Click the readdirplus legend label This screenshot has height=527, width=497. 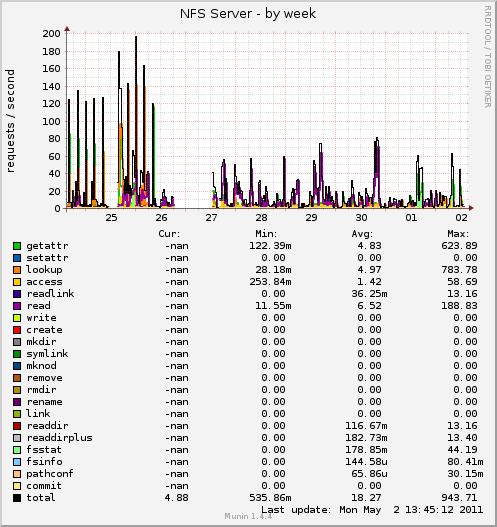59,438
